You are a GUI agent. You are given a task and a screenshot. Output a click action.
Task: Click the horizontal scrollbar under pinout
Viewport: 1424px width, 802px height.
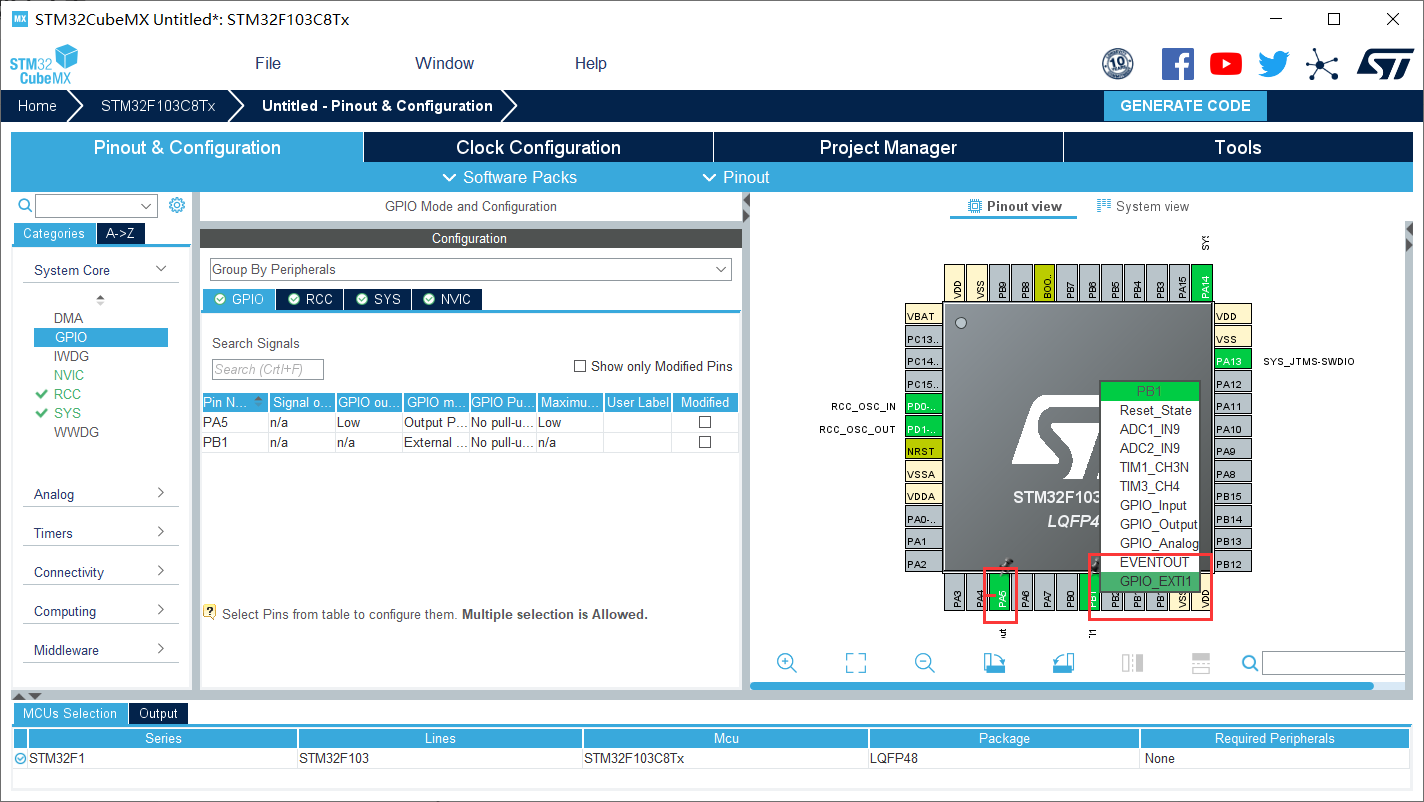point(1061,686)
